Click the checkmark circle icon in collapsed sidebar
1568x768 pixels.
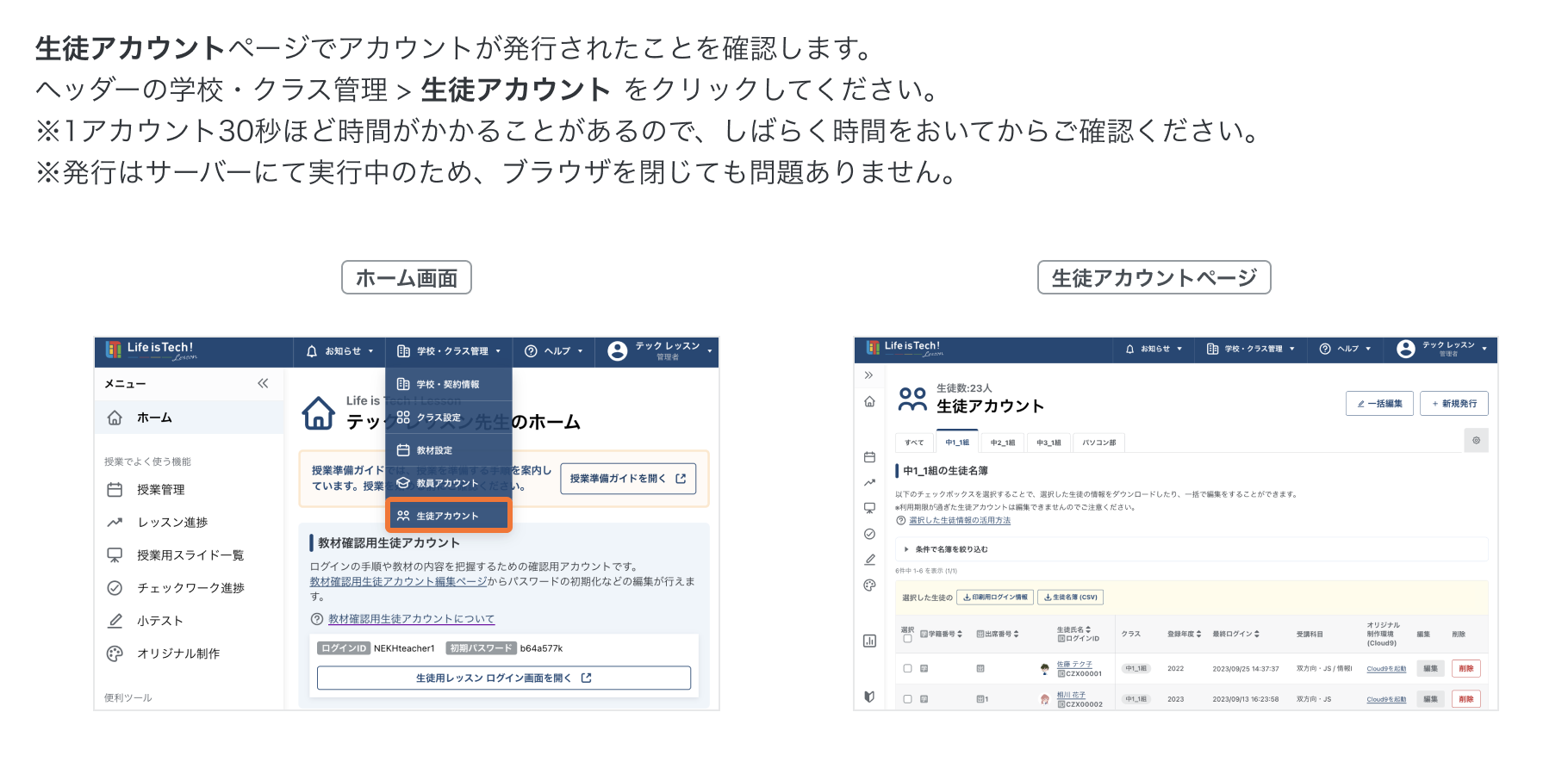tap(869, 534)
